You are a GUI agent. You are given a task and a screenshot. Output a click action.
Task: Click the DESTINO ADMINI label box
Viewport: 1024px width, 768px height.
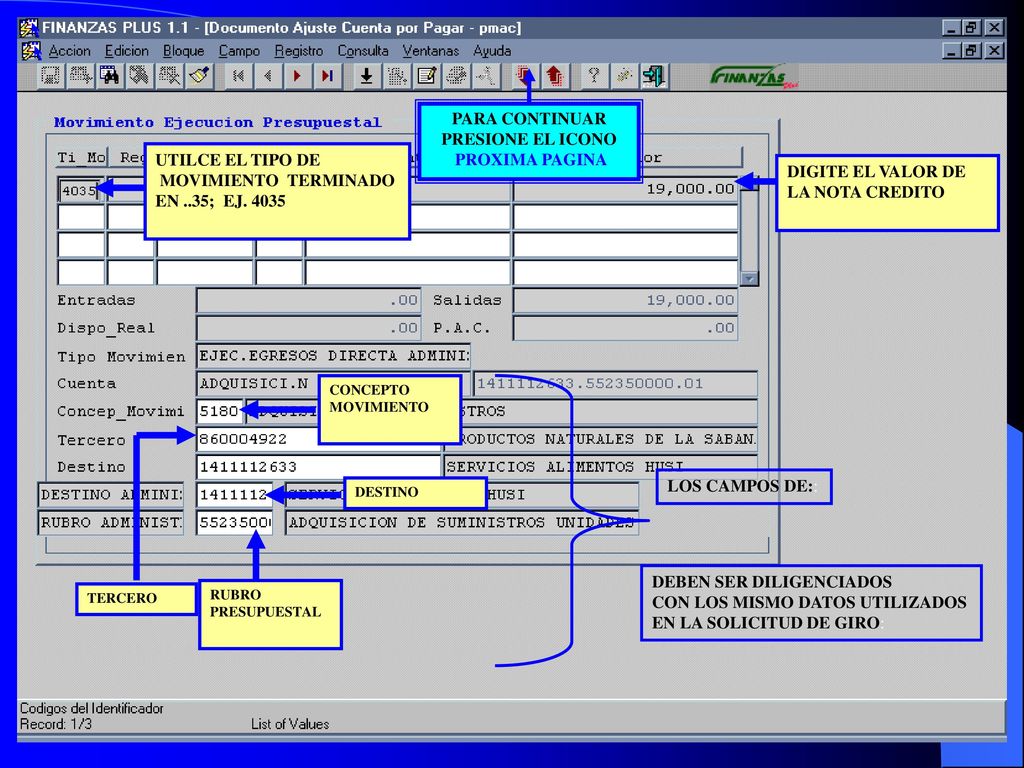111,495
